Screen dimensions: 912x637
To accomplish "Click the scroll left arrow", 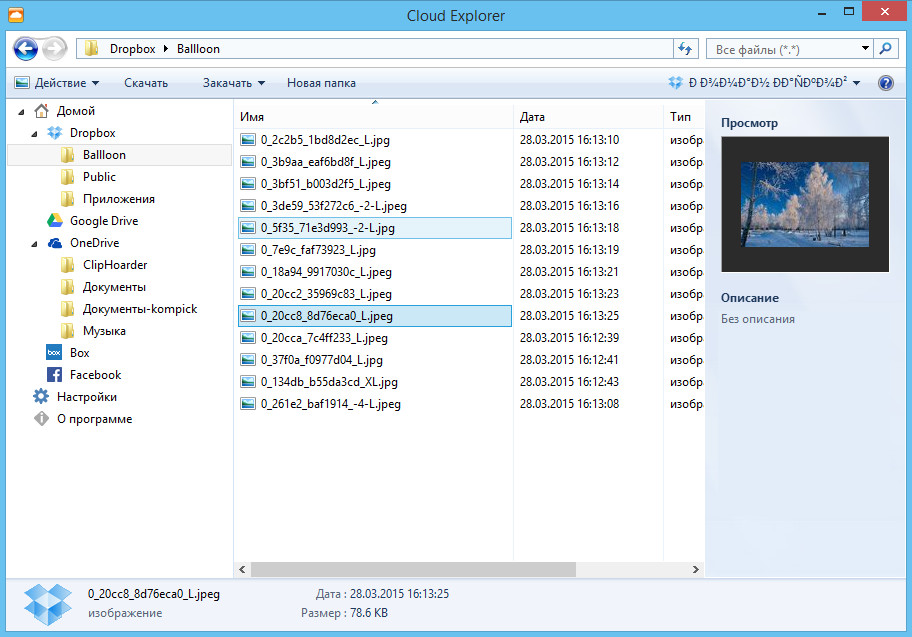I will click(243, 570).
